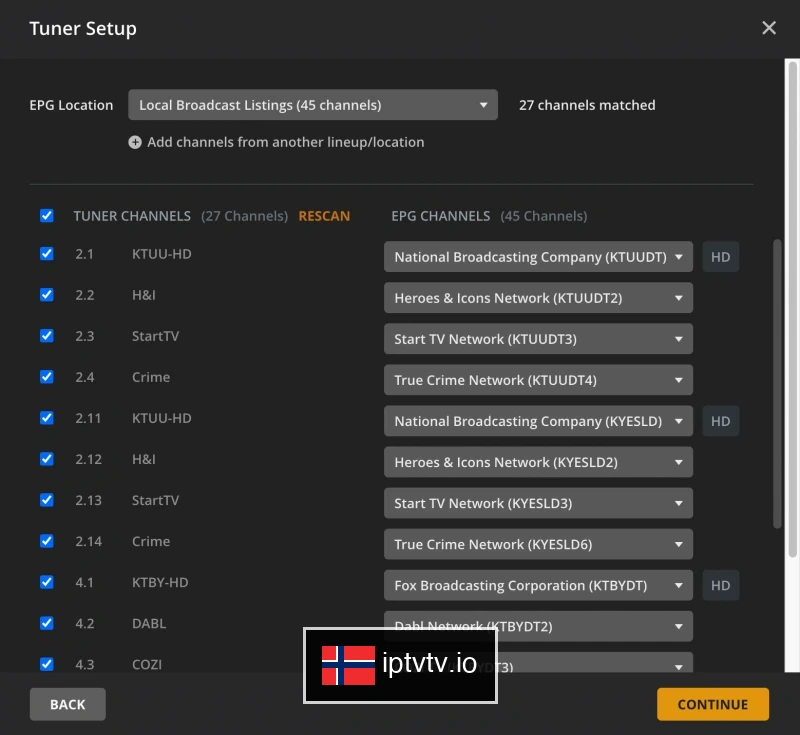Image resolution: width=800 pixels, height=735 pixels.
Task: Toggle HD badge for channel 2.11
Action: click(x=720, y=421)
